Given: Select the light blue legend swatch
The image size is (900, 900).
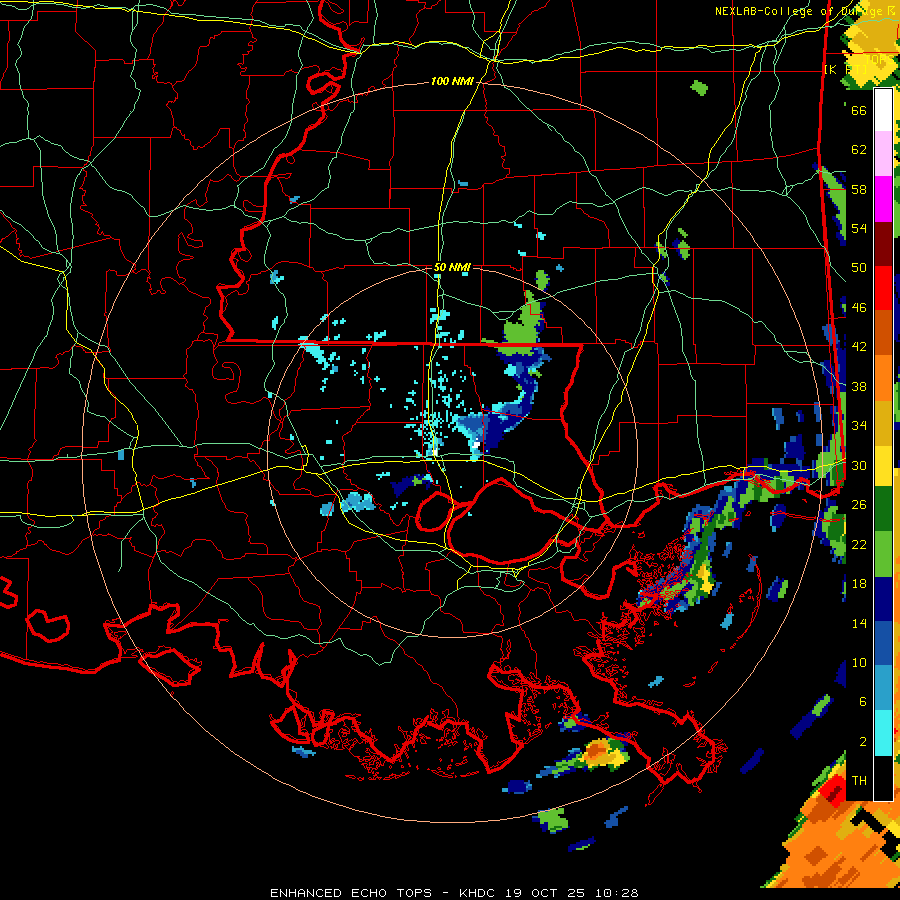Looking at the screenshot, I should (883, 687).
